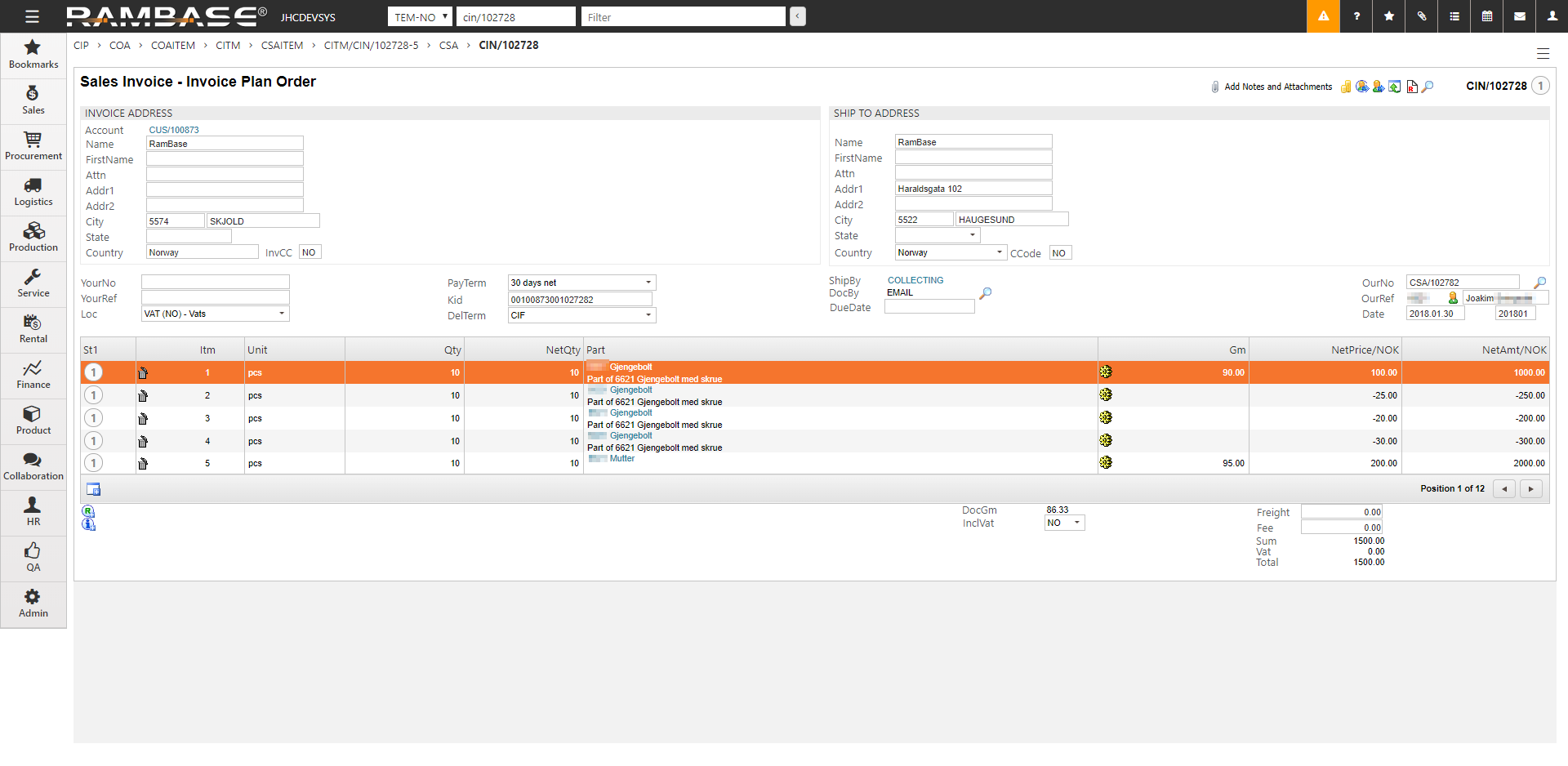The height and width of the screenshot is (766, 1568).
Task: Open the CUS/100873 account link
Action: point(174,130)
